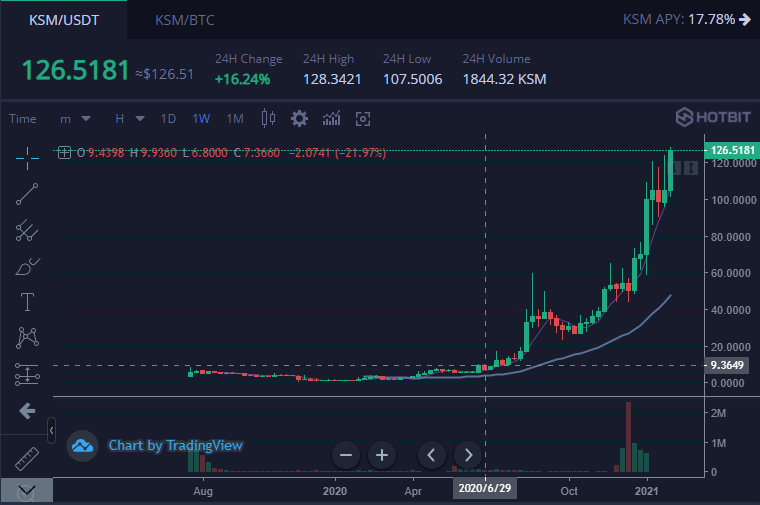Select the brush drawing tool
Viewport: 760px width, 505px height.
(27, 267)
